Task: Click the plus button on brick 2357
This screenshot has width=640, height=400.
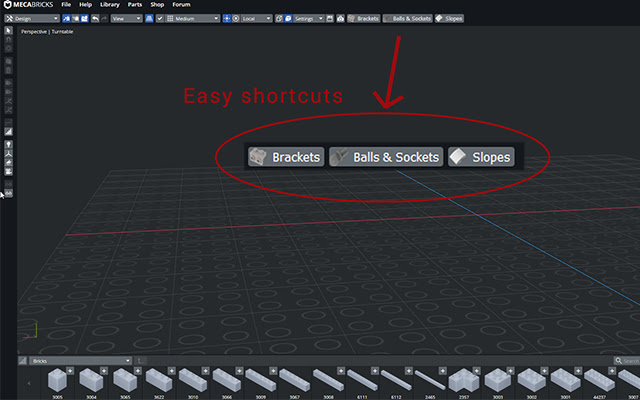Action: tap(476, 371)
